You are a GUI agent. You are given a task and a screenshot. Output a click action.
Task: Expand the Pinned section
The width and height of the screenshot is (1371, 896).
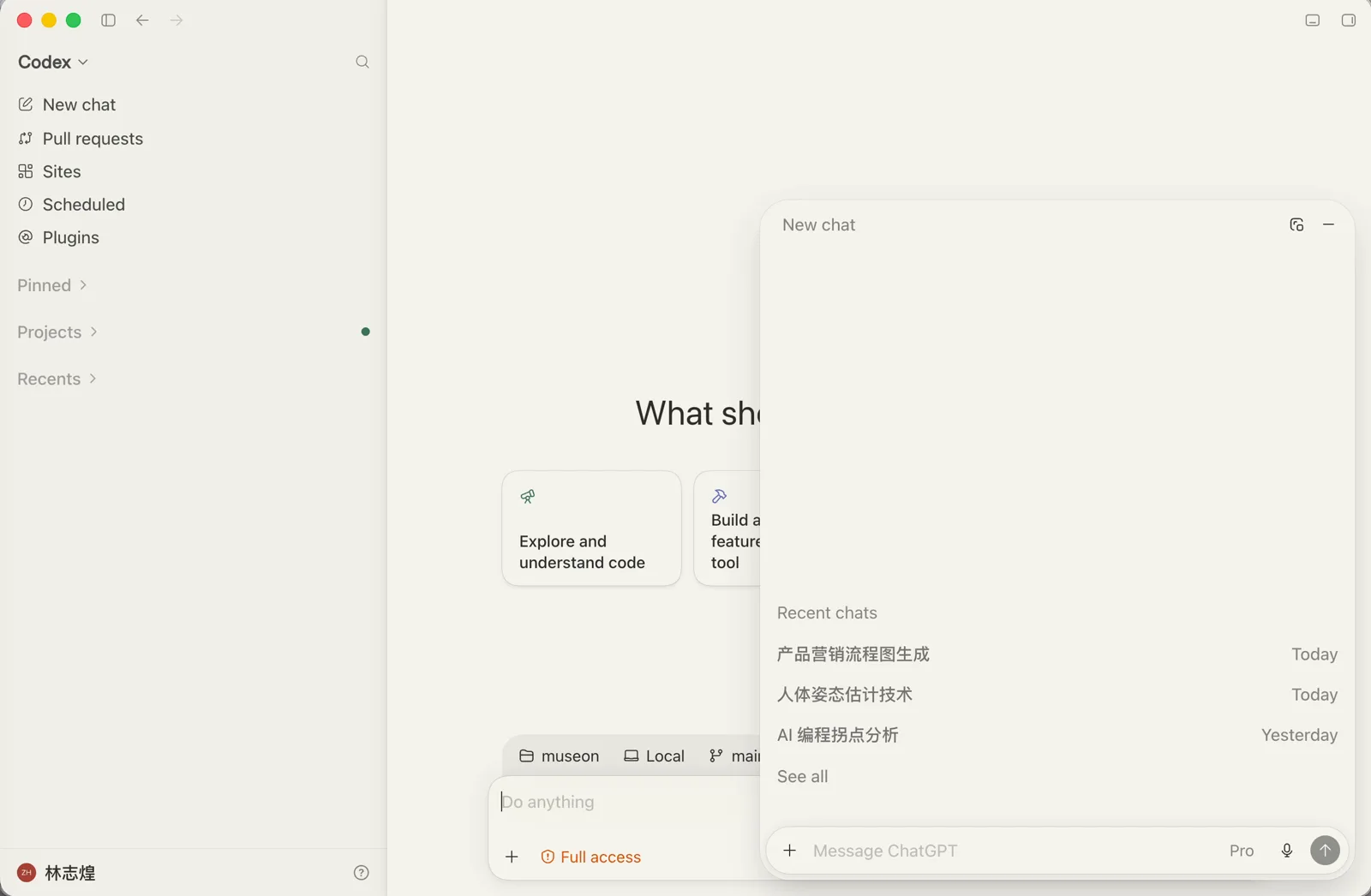52,285
